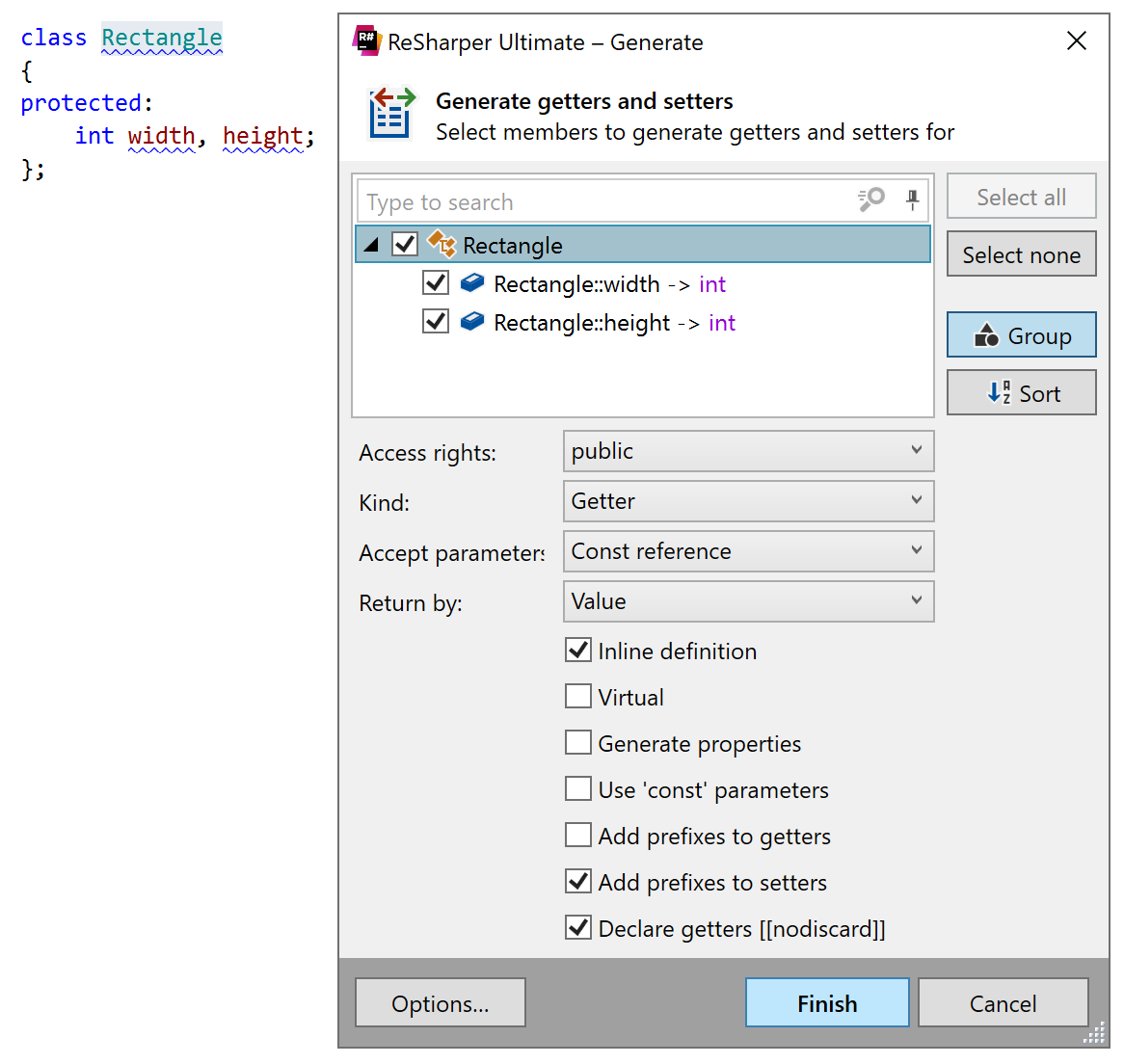Click the Rectangle class icon in member list
The height and width of the screenshot is (1064, 1124).
(441, 244)
